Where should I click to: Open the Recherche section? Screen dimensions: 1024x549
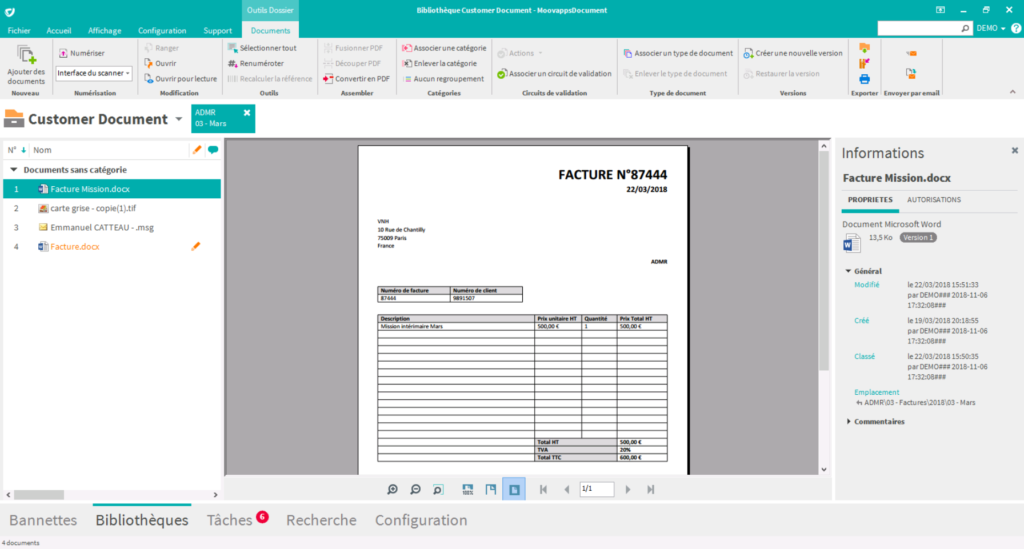coord(321,520)
